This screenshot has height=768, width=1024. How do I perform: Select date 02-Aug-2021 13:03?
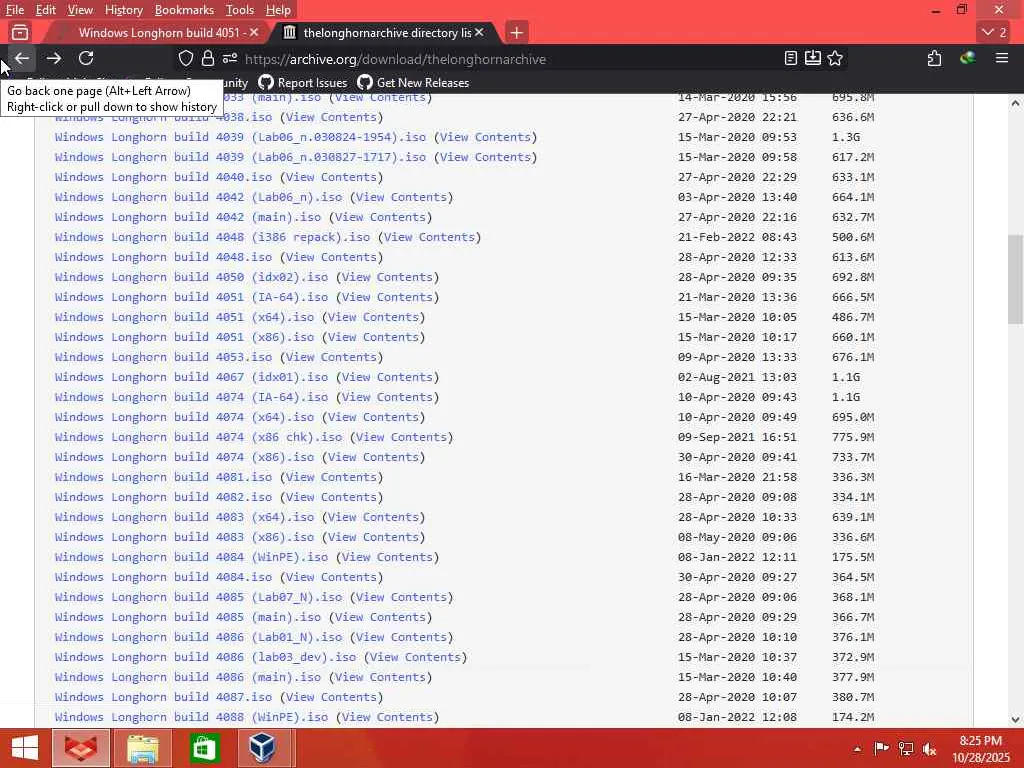point(737,377)
